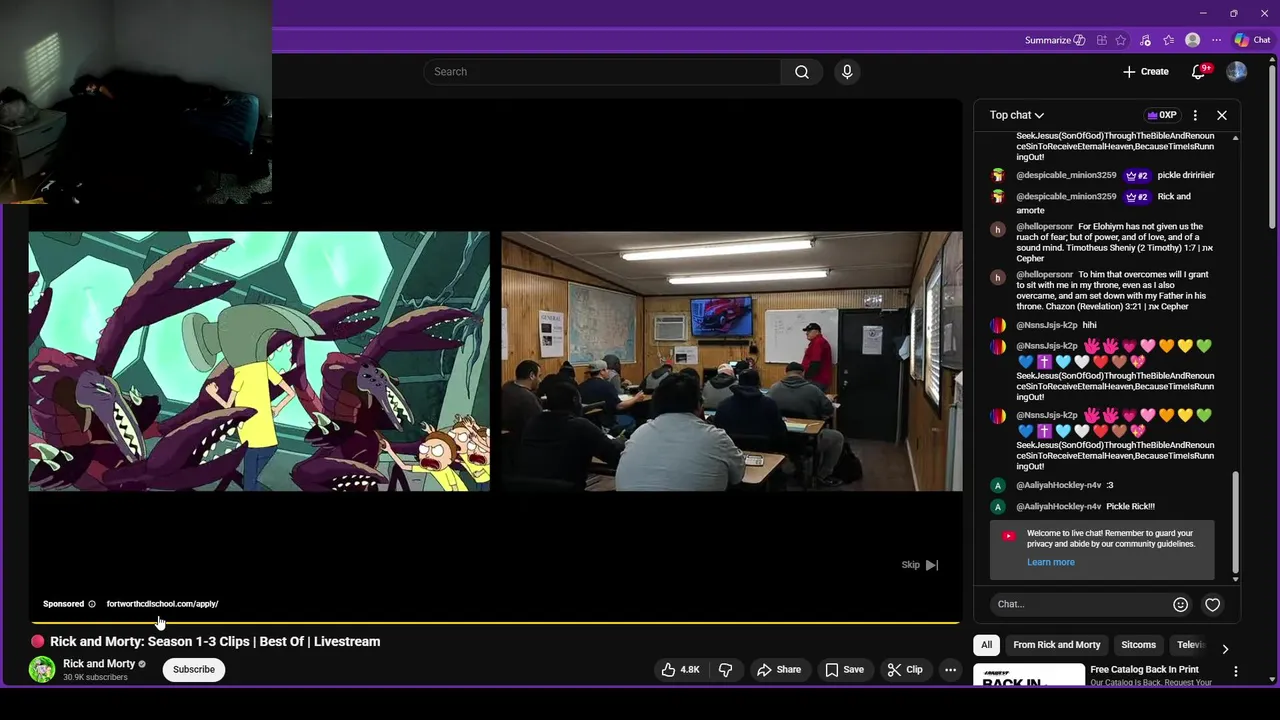
Task: Click the Sponsored label
Action: click(x=63, y=604)
